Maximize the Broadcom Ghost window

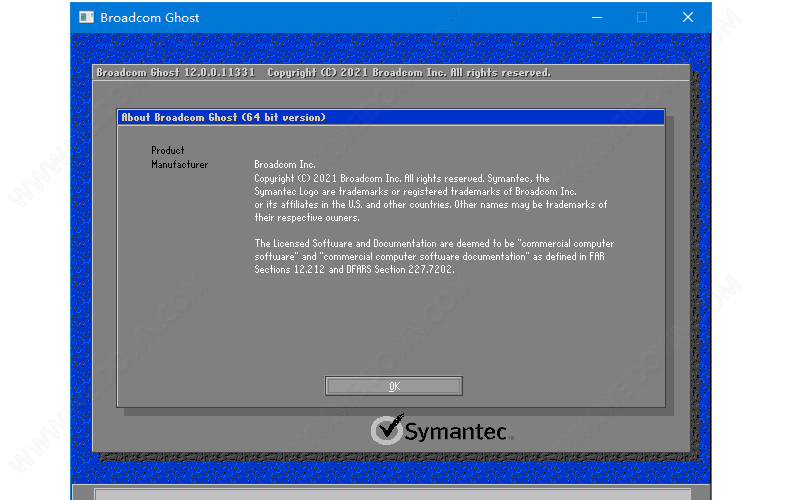pos(642,17)
